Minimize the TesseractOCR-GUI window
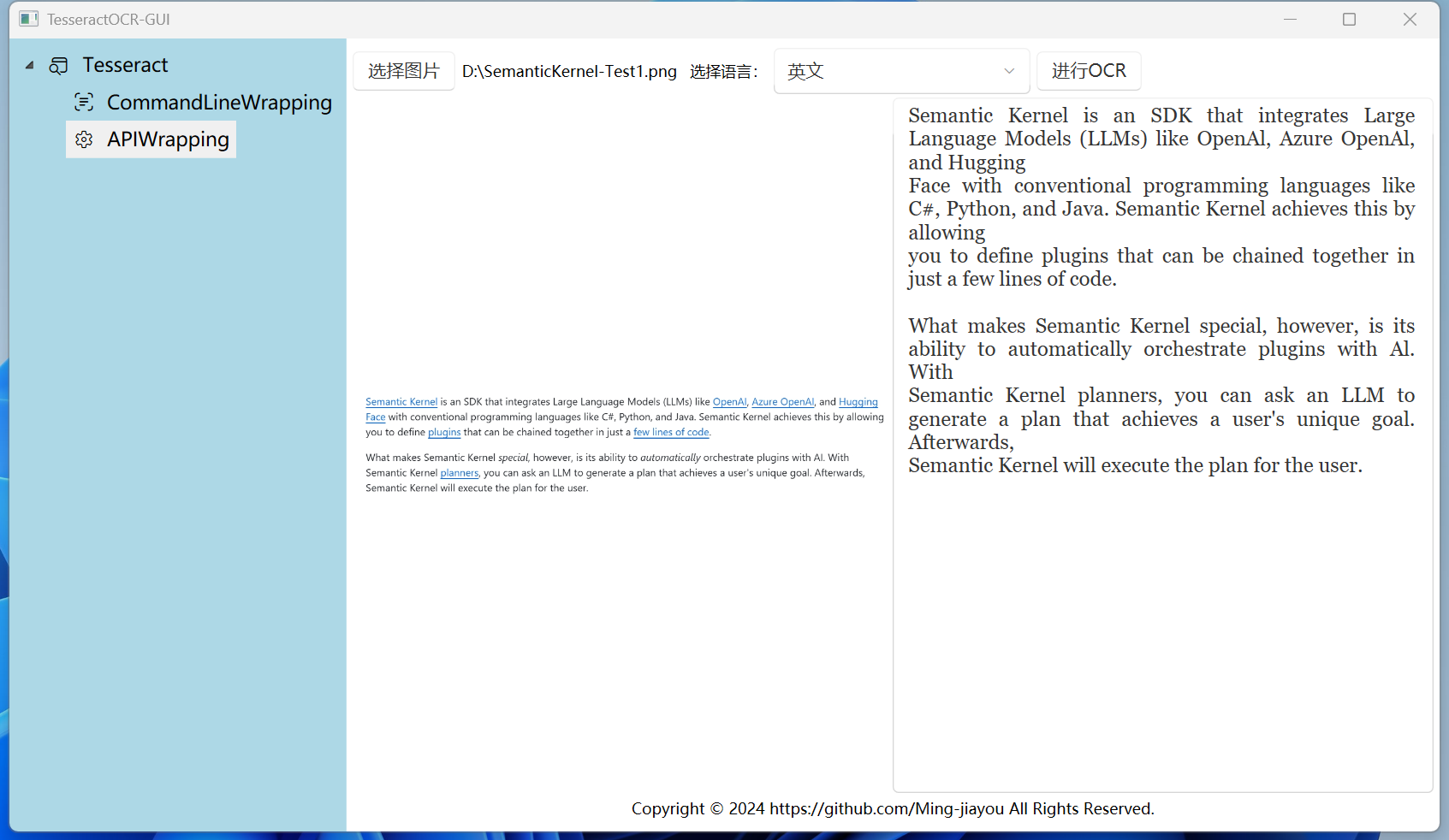 (1291, 19)
